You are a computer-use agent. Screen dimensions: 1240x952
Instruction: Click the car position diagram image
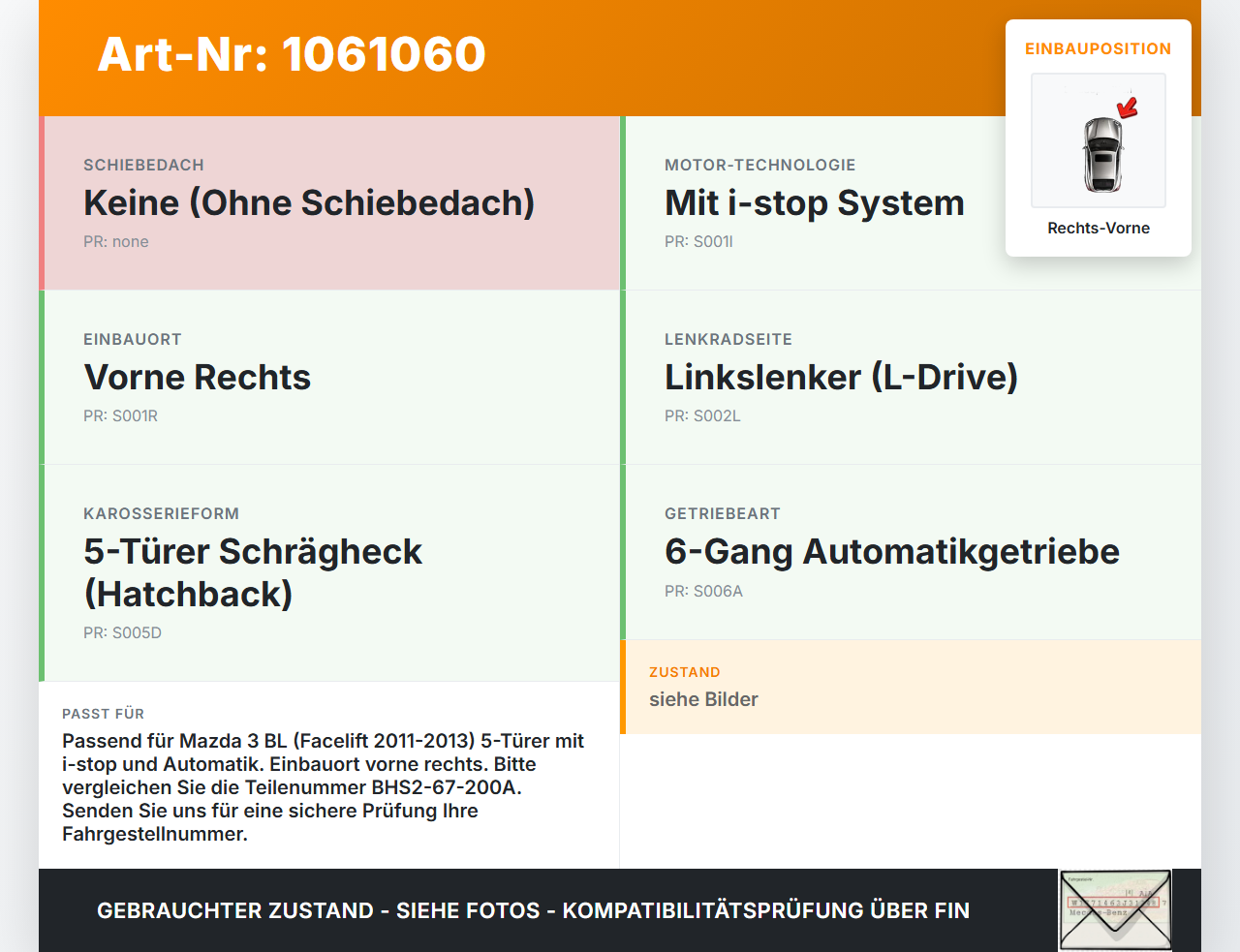pos(1099,140)
